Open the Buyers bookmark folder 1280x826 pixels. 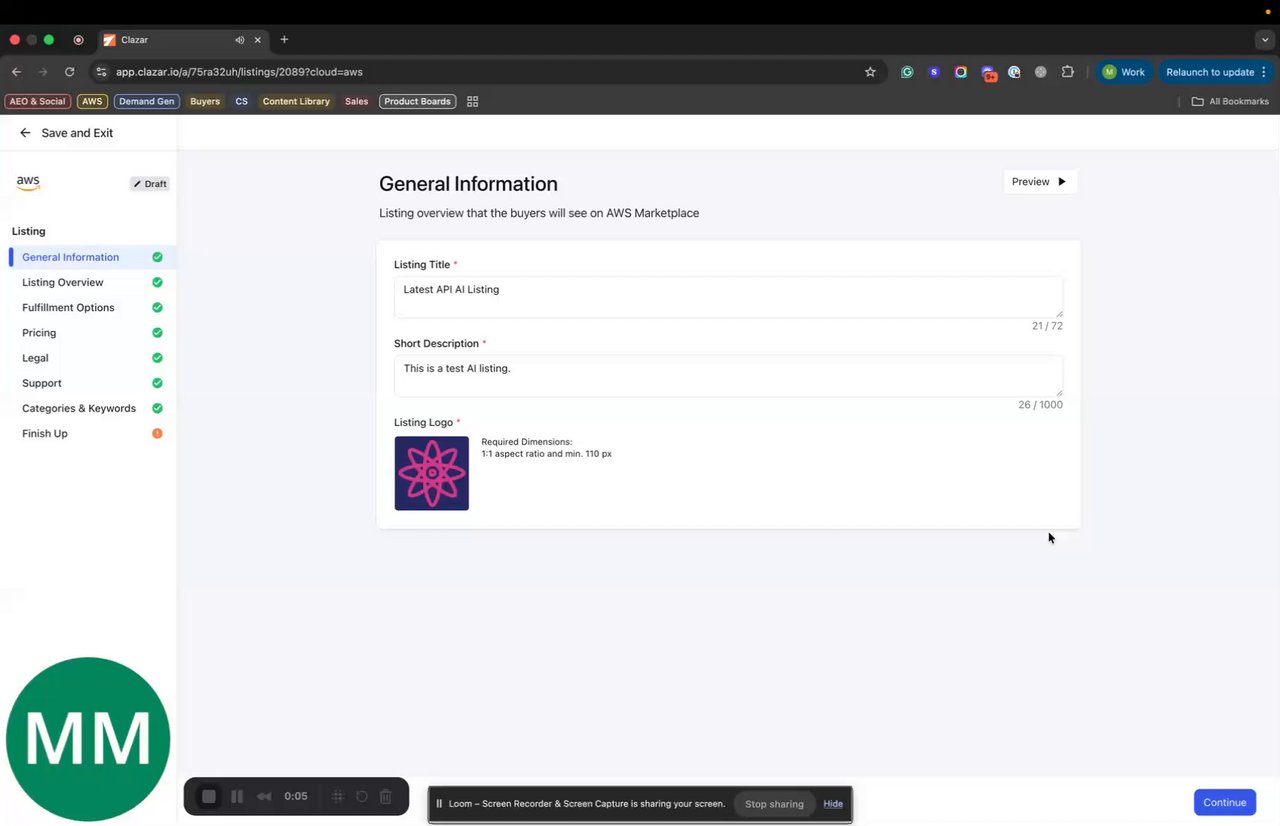[205, 101]
